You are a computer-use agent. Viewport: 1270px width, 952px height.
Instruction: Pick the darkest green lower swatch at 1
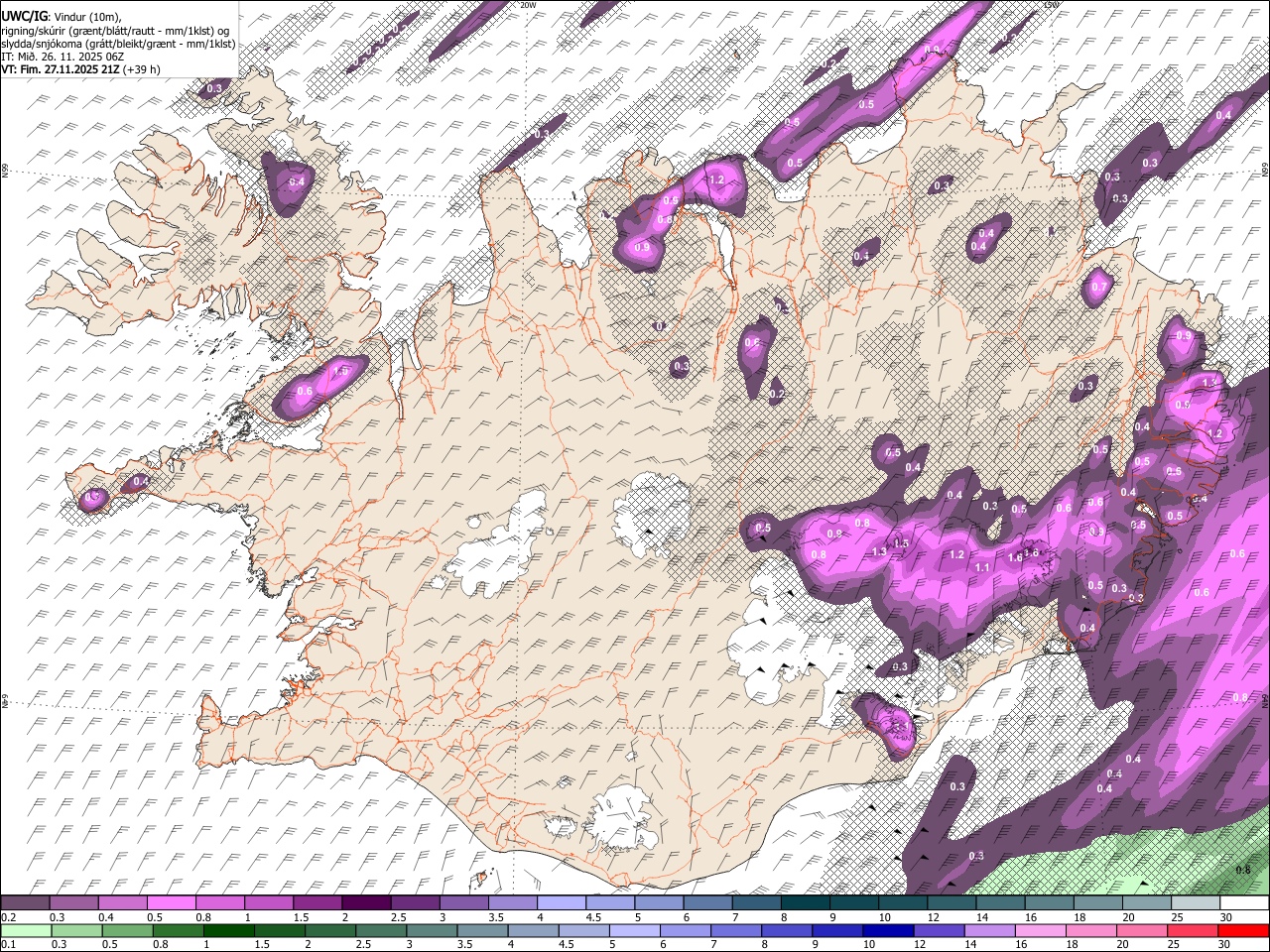229,930
